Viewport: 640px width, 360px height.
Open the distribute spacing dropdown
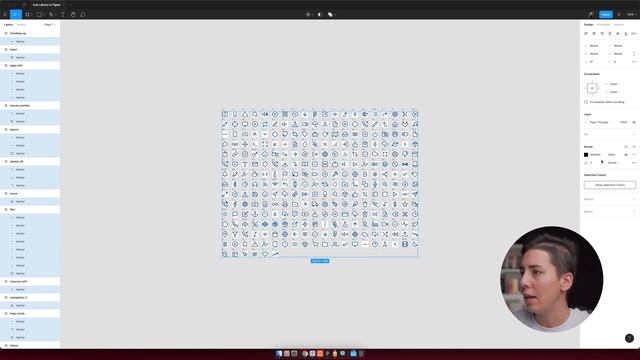(x=634, y=33)
